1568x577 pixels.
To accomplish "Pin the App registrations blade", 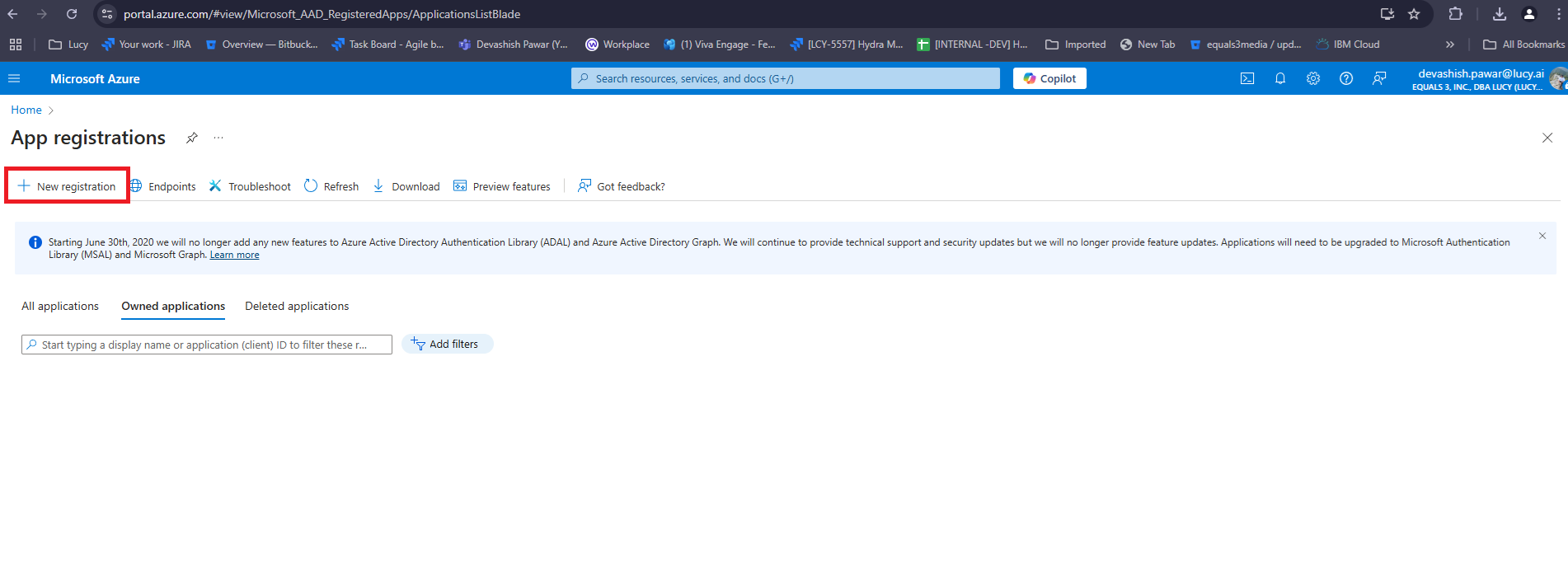I will (x=191, y=138).
